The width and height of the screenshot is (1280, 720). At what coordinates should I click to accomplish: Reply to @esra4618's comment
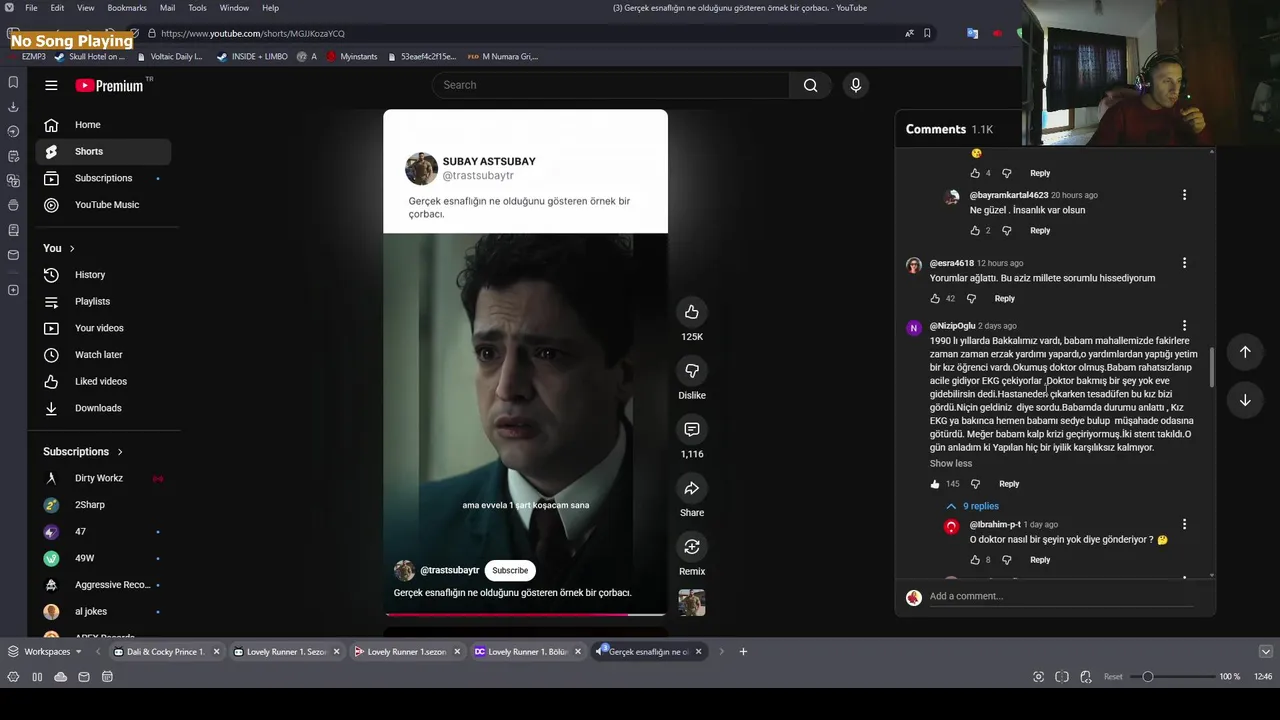click(x=1004, y=298)
